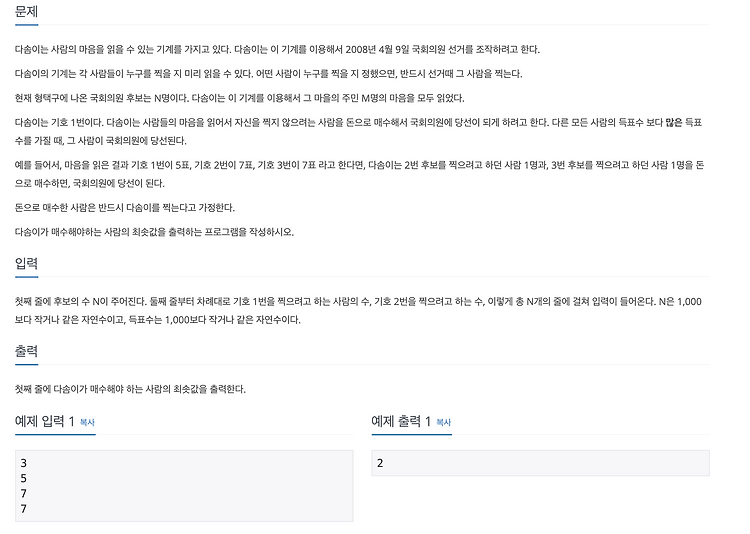Click the 예제 출력 1 heading

pos(401,422)
